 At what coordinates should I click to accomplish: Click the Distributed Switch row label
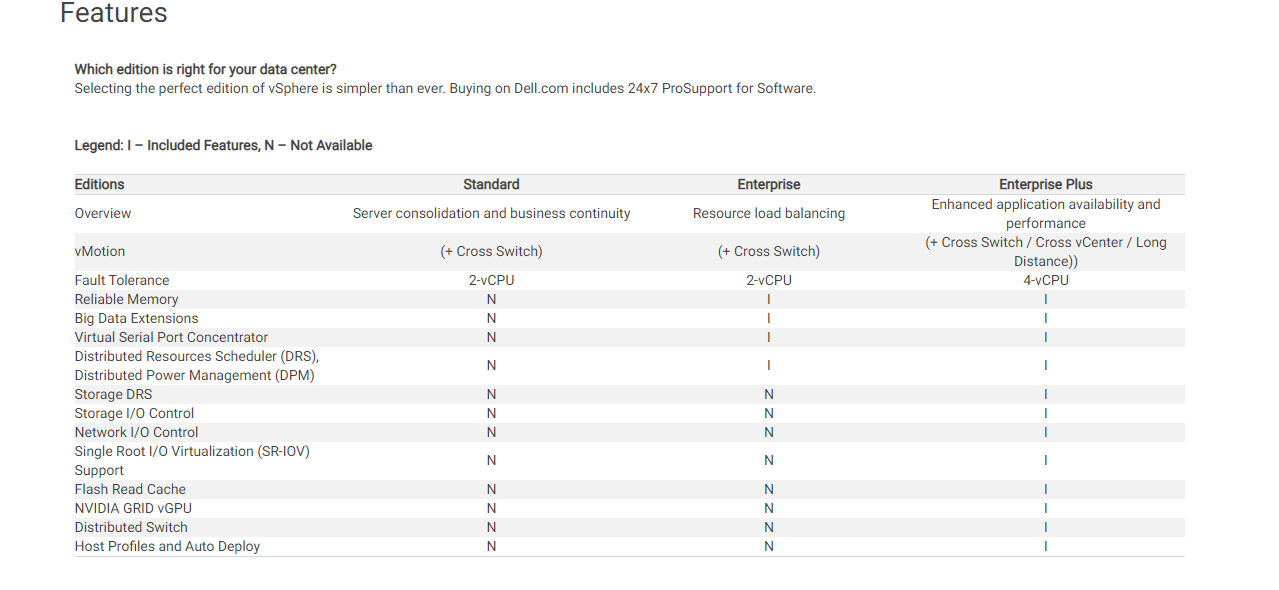[131, 527]
